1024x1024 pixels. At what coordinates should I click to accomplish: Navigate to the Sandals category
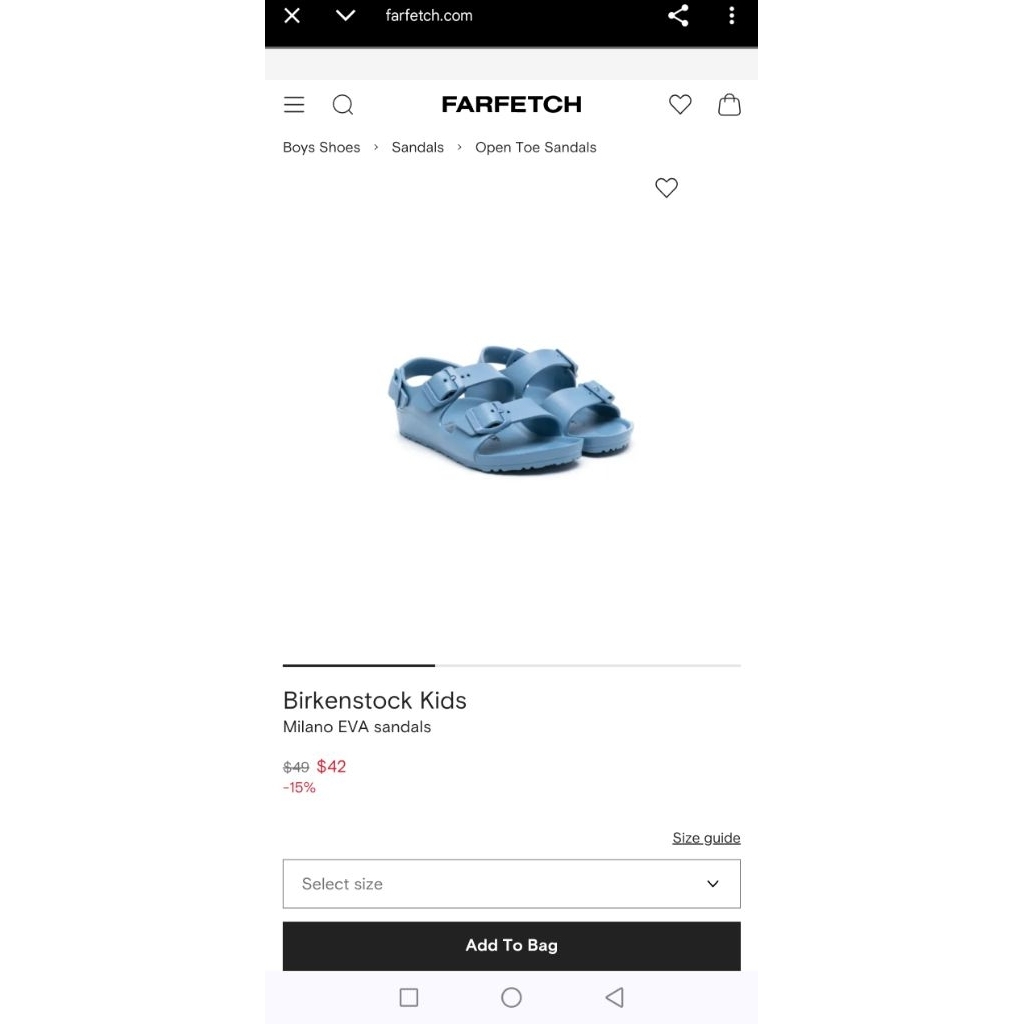coord(417,147)
